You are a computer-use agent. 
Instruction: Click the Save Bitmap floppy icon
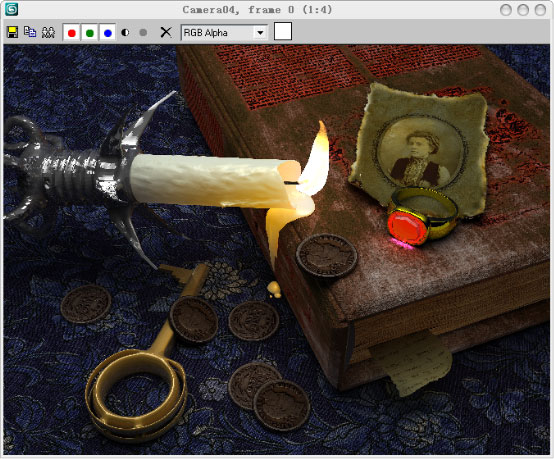pyautogui.click(x=13, y=33)
